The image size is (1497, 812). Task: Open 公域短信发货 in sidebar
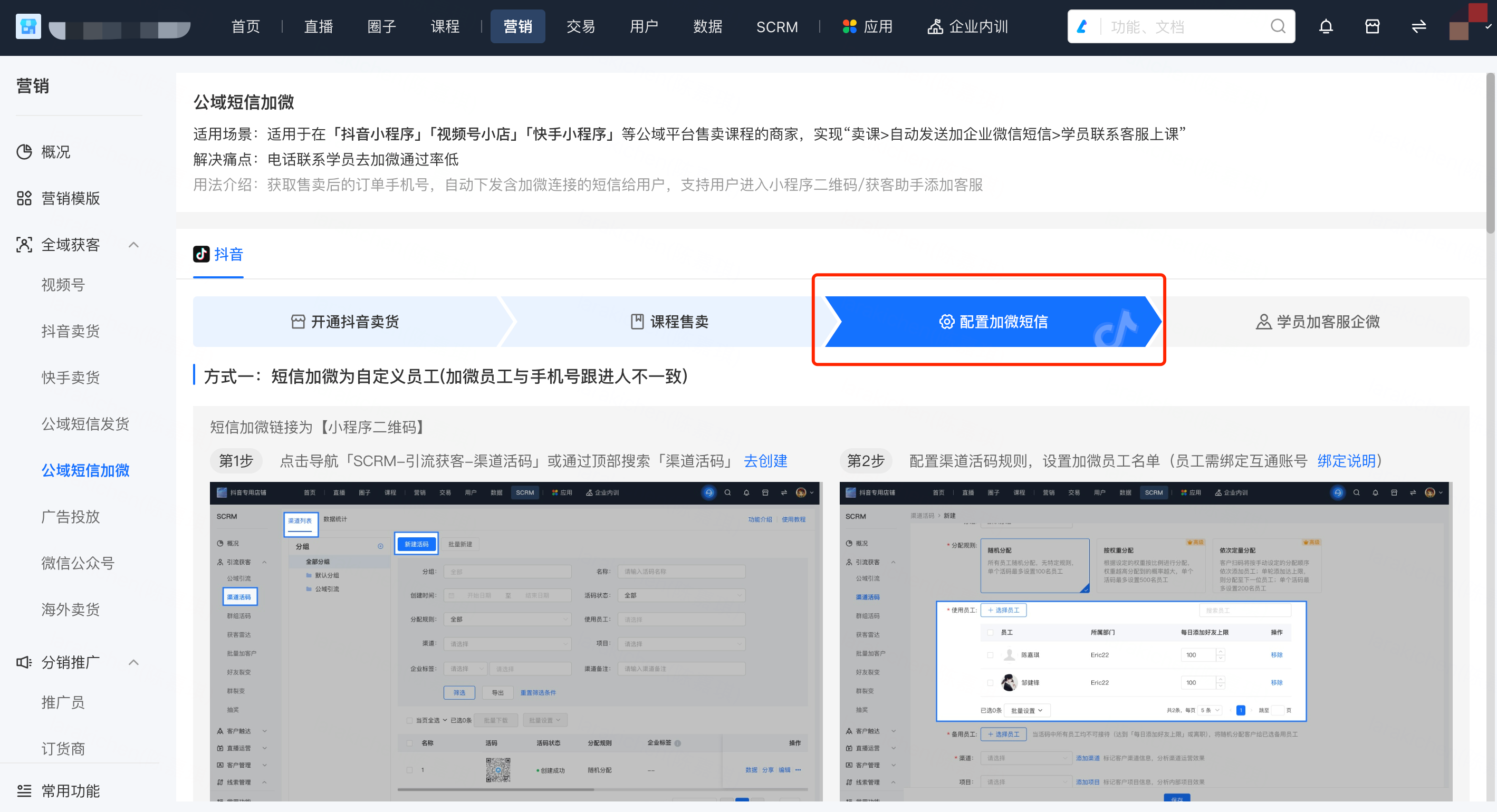85,424
